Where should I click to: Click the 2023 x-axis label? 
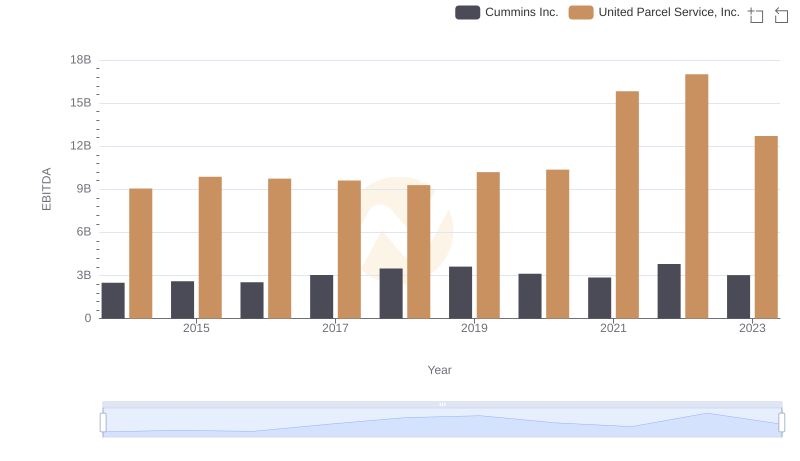pyautogui.click(x=752, y=328)
